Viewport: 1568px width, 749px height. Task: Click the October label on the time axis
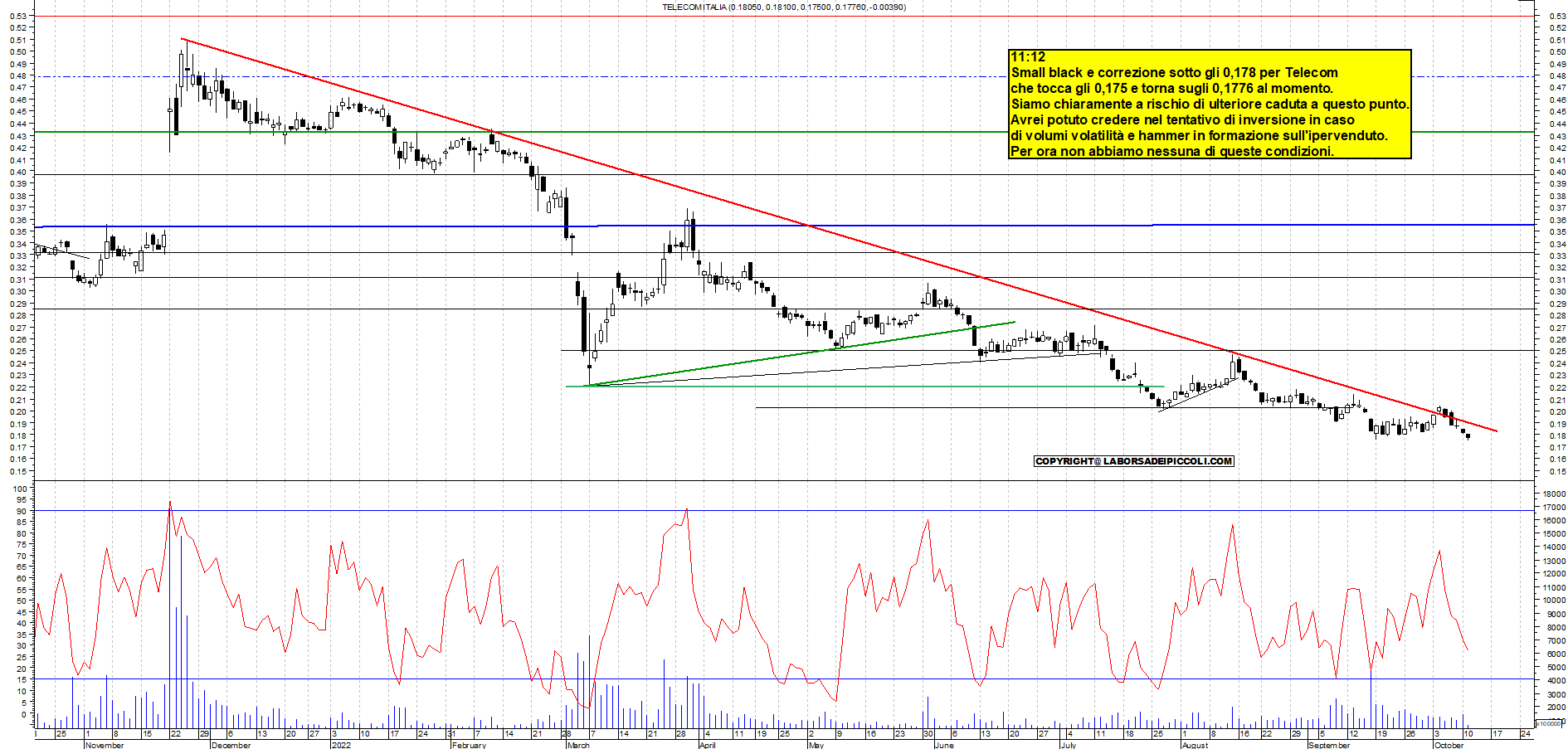tap(1449, 745)
